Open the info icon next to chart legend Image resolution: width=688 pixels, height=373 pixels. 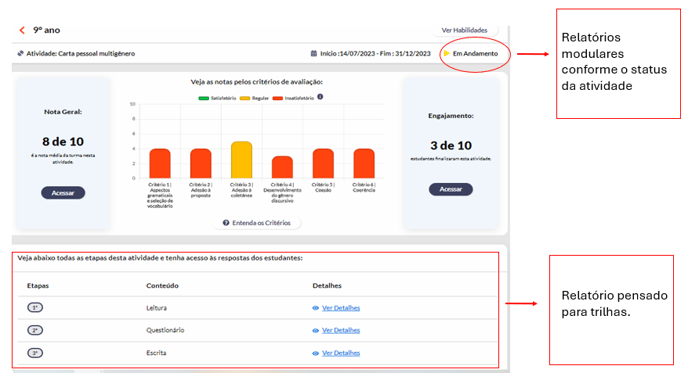point(320,97)
